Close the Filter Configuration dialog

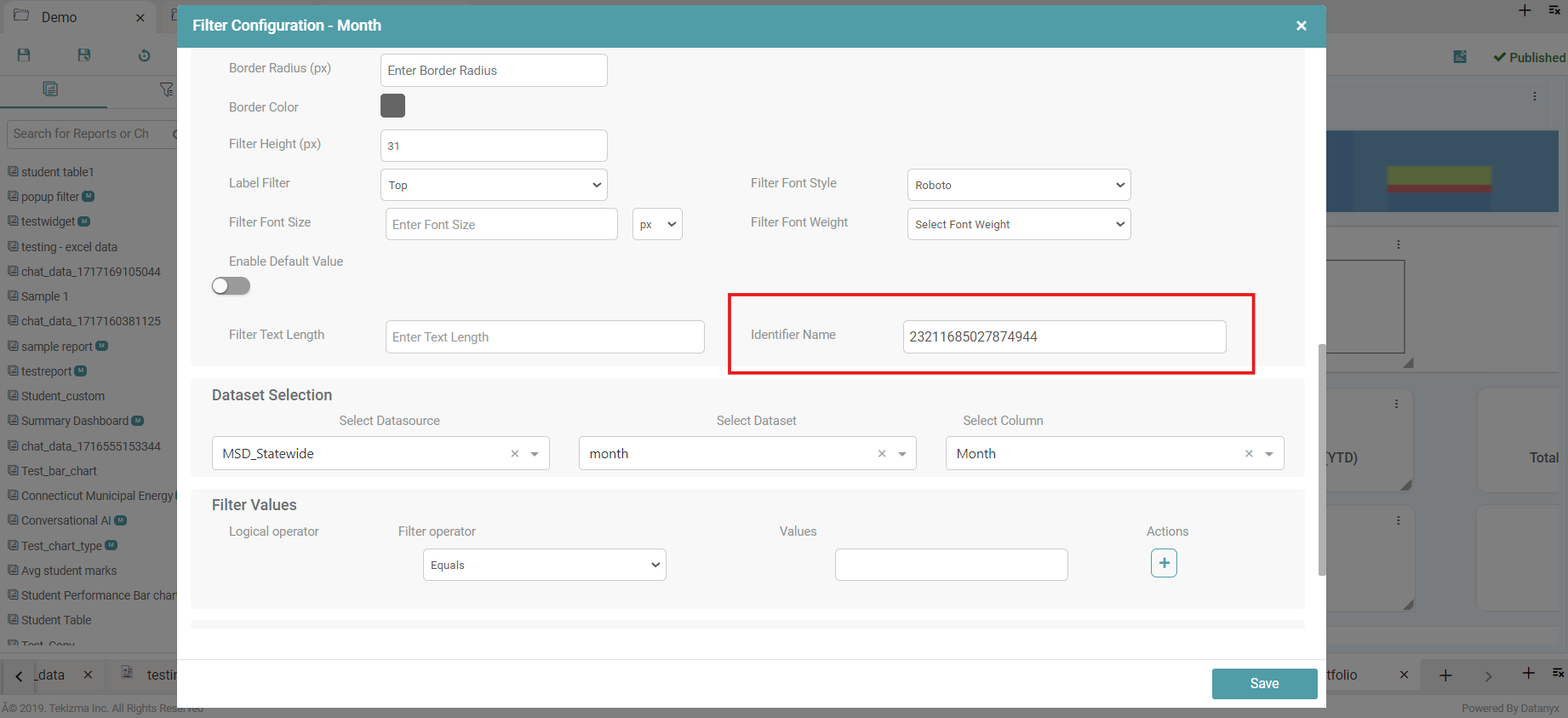tap(1301, 26)
